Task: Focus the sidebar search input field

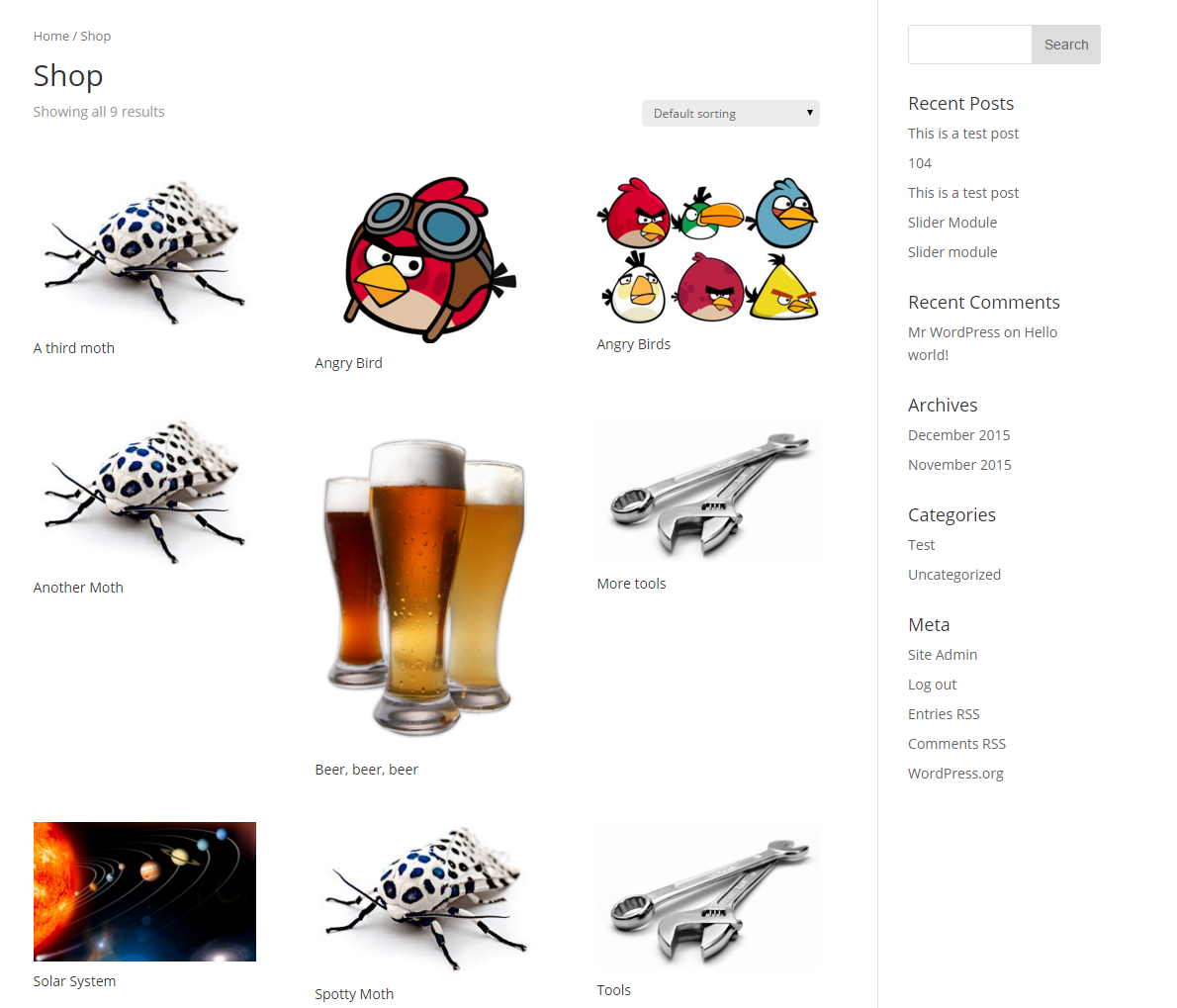Action: [x=970, y=45]
